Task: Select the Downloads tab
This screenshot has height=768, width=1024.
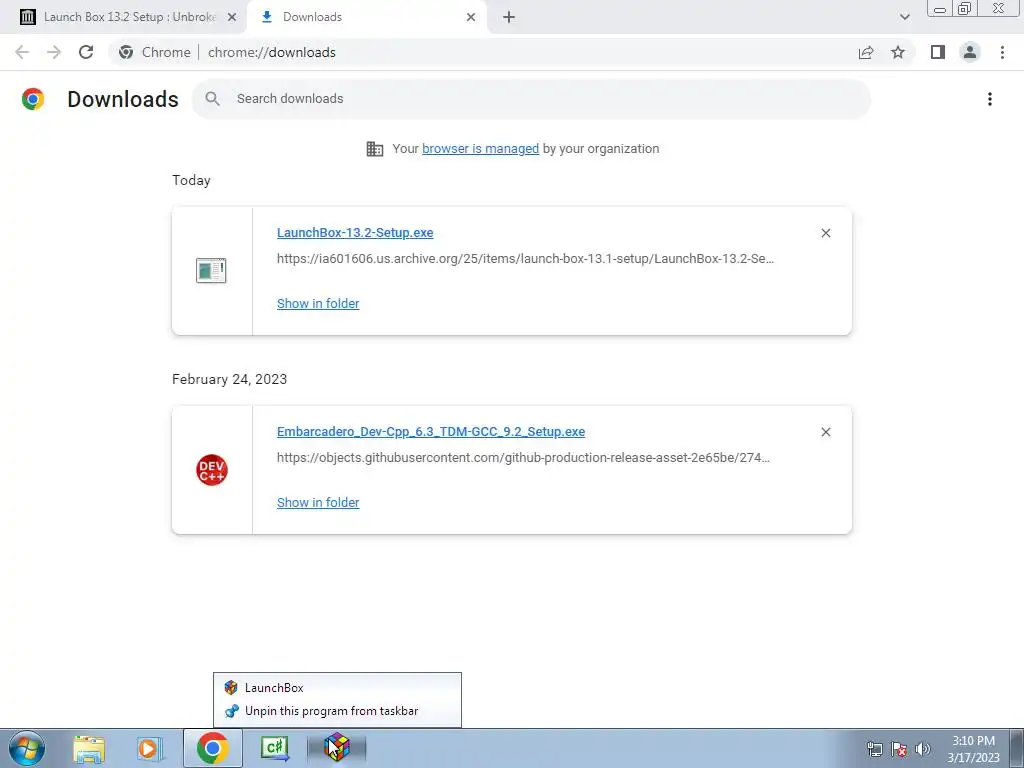Action: click(366, 17)
